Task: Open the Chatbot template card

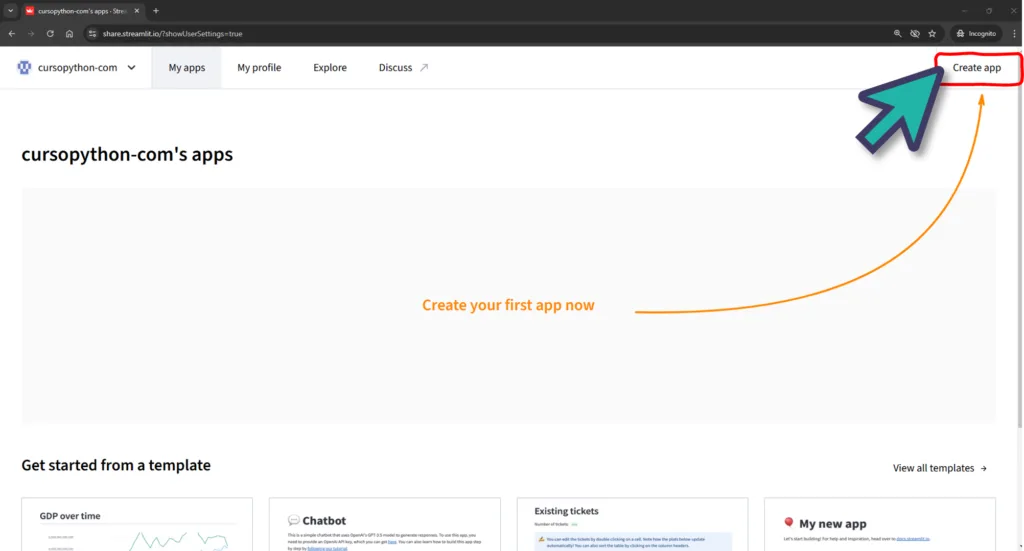Action: pos(385,524)
